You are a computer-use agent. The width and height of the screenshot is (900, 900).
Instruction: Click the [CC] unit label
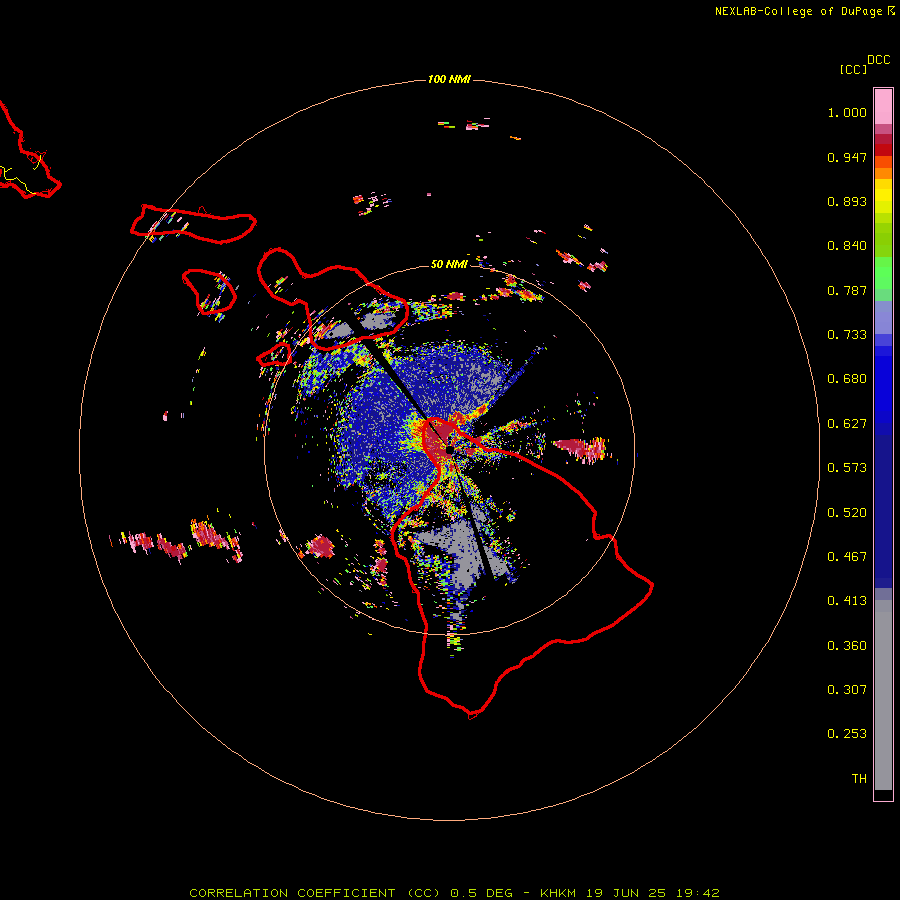pos(854,69)
